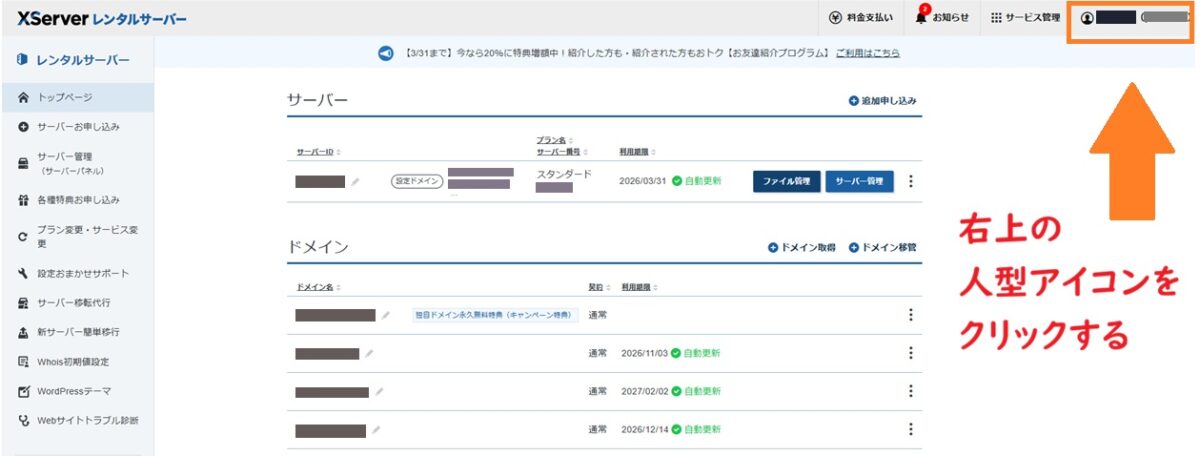The image size is (1200, 456).
Task: Sort by サーバーID column header
Action: [x=318, y=152]
